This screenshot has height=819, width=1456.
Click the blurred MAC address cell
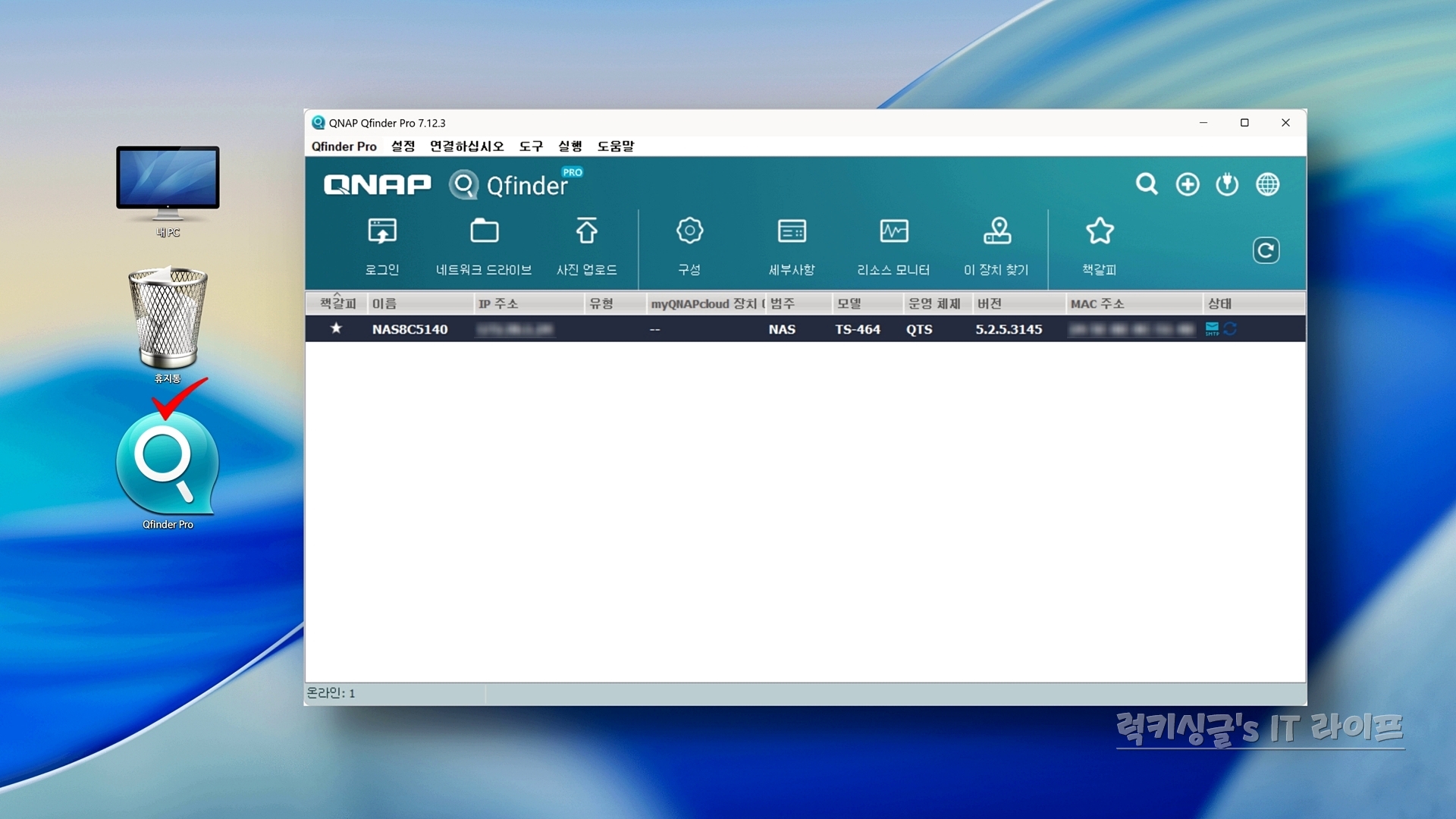coord(1131,329)
